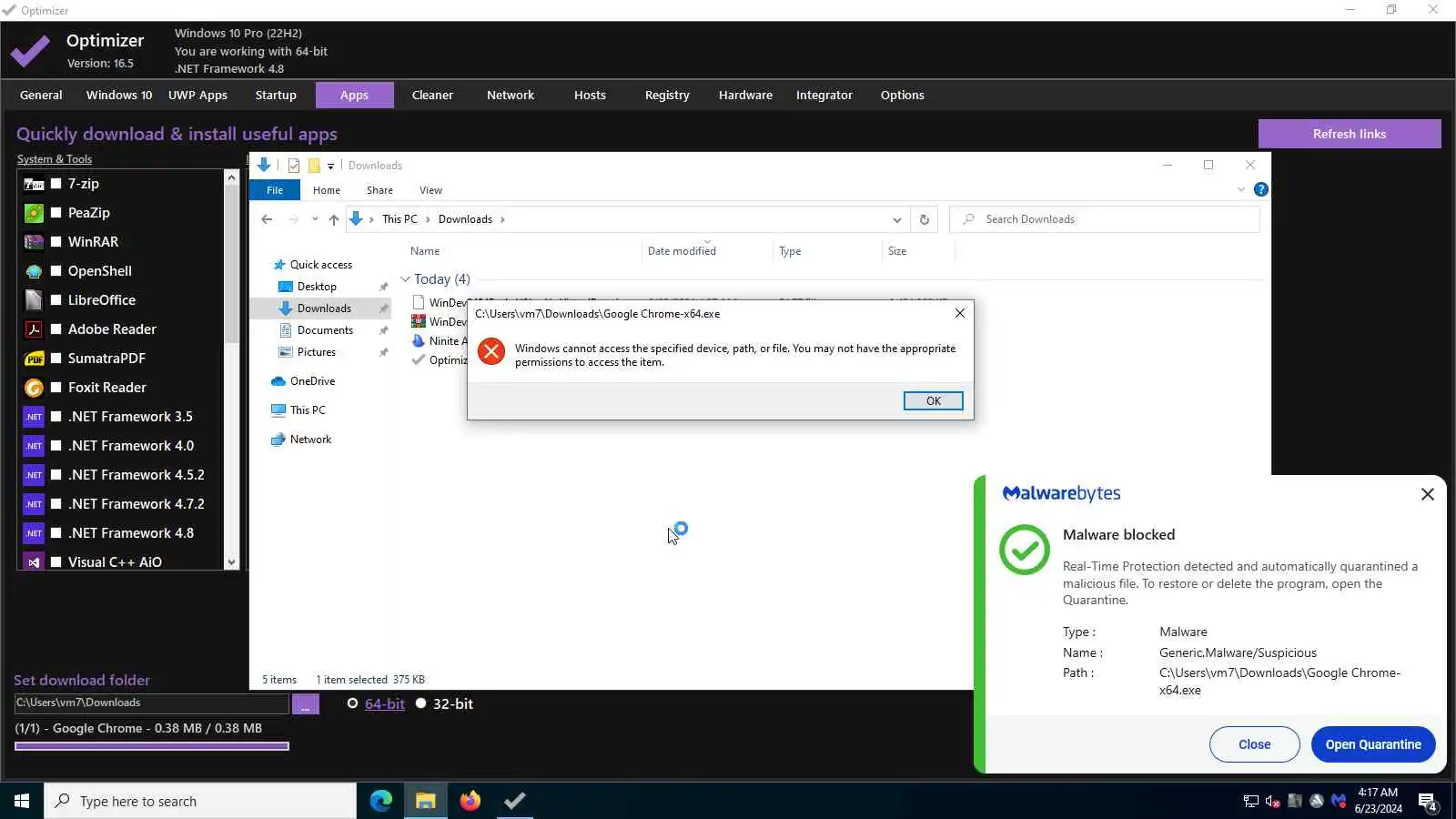Click the Visual C++ AiO icon
The height and width of the screenshot is (819, 1456).
pos(34,561)
